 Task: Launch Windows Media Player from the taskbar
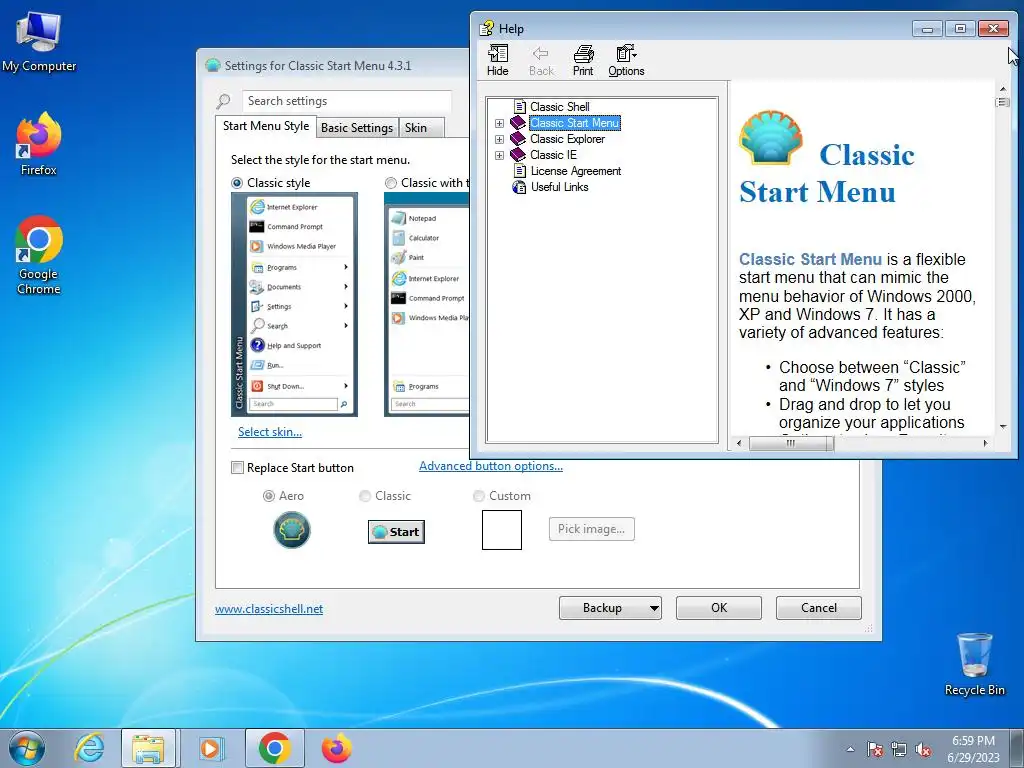(x=210, y=748)
